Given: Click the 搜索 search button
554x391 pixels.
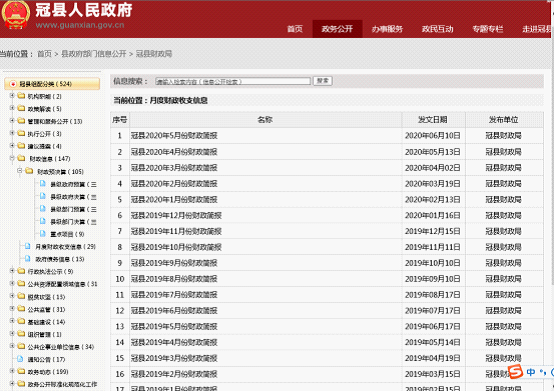Looking at the screenshot, I should 323,81.
